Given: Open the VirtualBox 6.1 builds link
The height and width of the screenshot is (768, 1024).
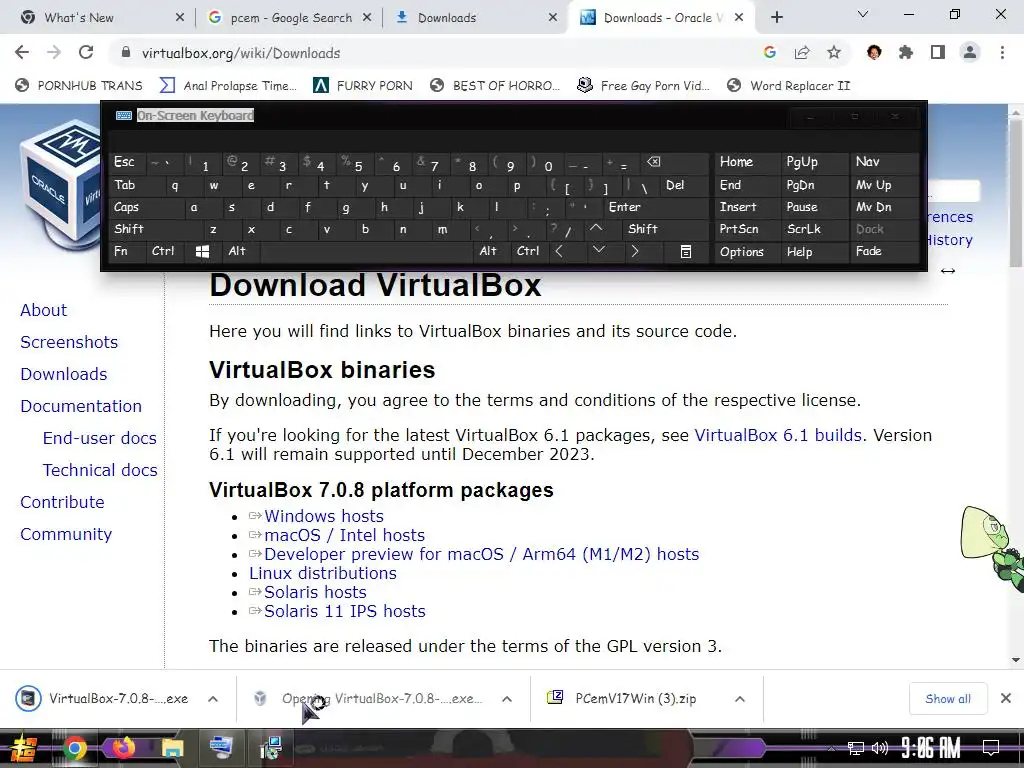Looking at the screenshot, I should click(778, 436).
